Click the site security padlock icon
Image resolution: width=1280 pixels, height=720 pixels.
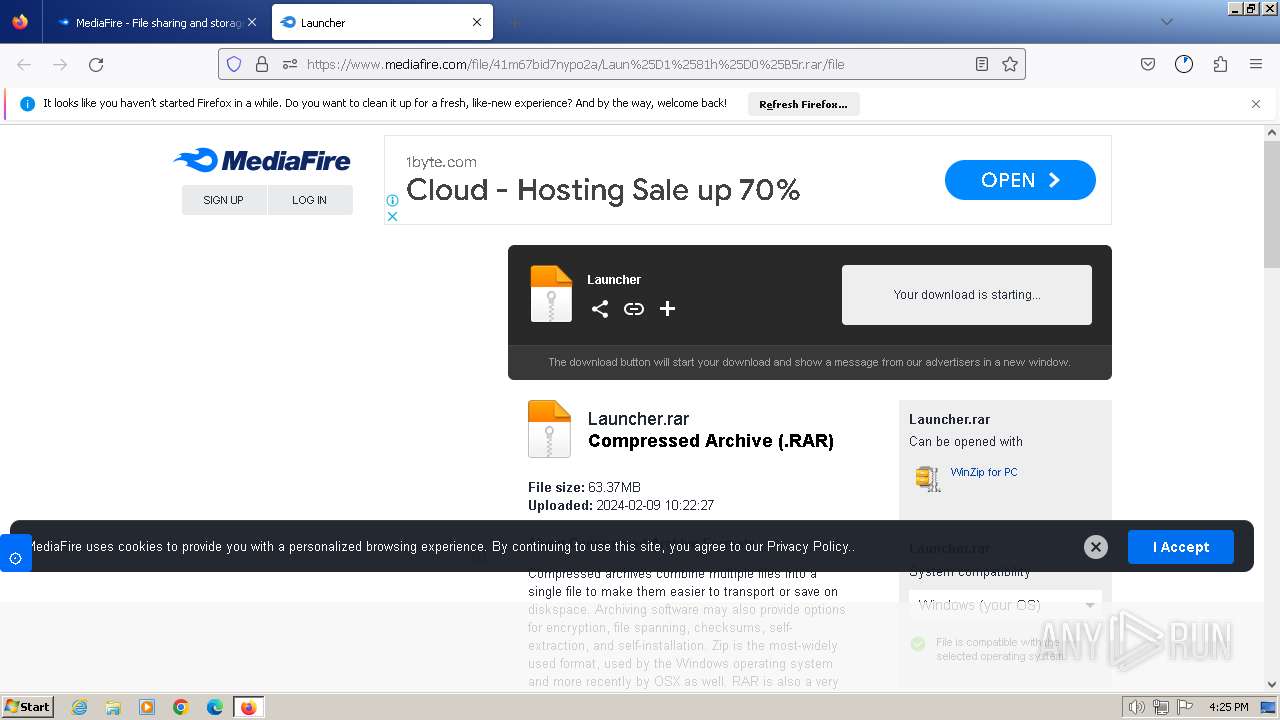pos(262,64)
